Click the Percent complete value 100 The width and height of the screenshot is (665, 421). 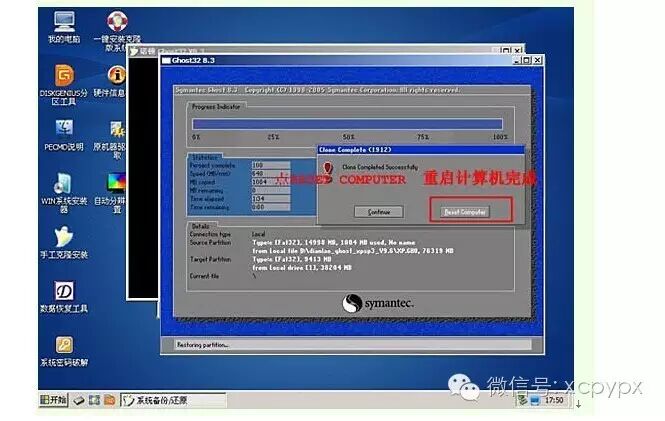[271, 165]
